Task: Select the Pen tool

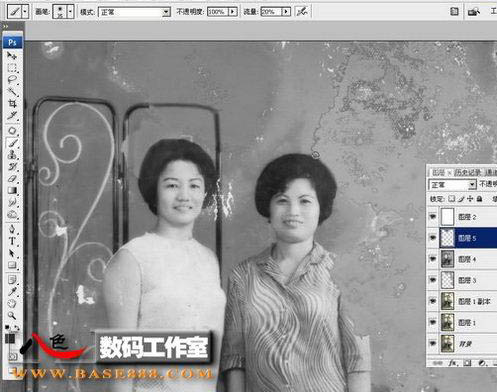Action: pyautogui.click(x=12, y=229)
